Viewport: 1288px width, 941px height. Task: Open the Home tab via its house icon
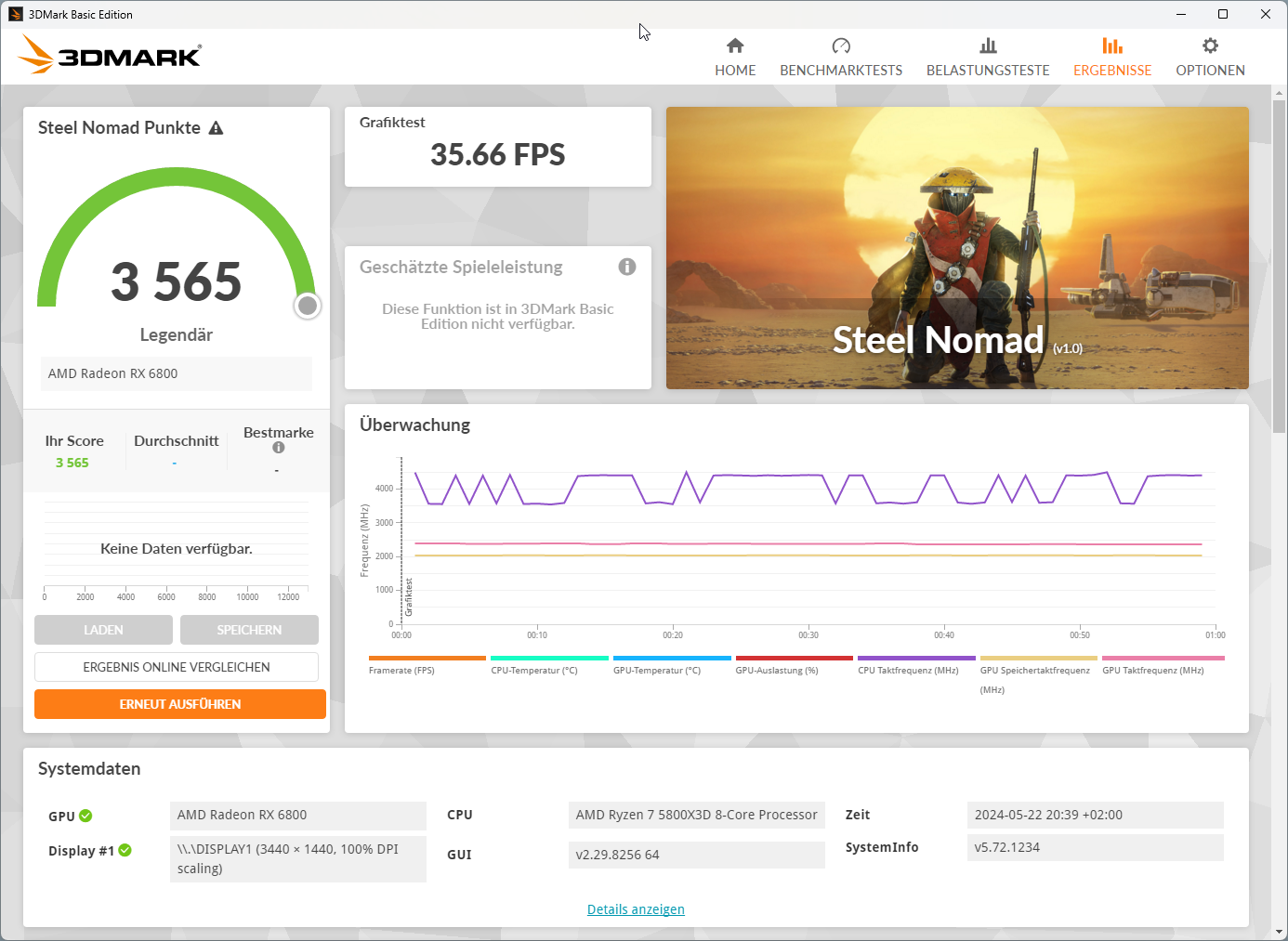click(x=735, y=46)
